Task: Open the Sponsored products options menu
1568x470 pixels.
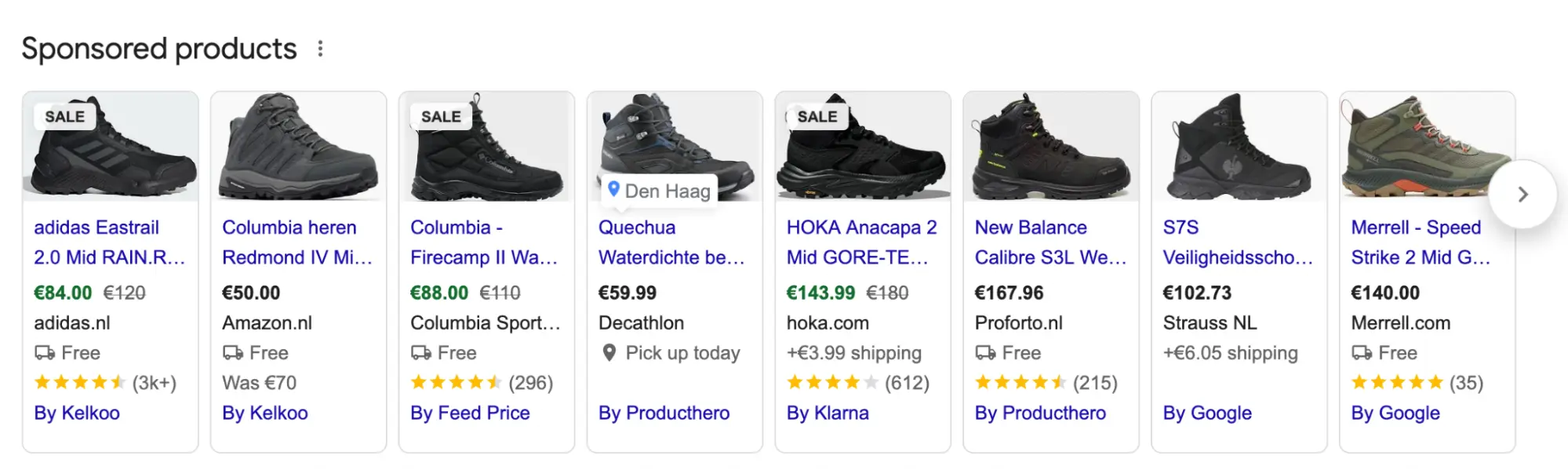Action: [x=321, y=49]
